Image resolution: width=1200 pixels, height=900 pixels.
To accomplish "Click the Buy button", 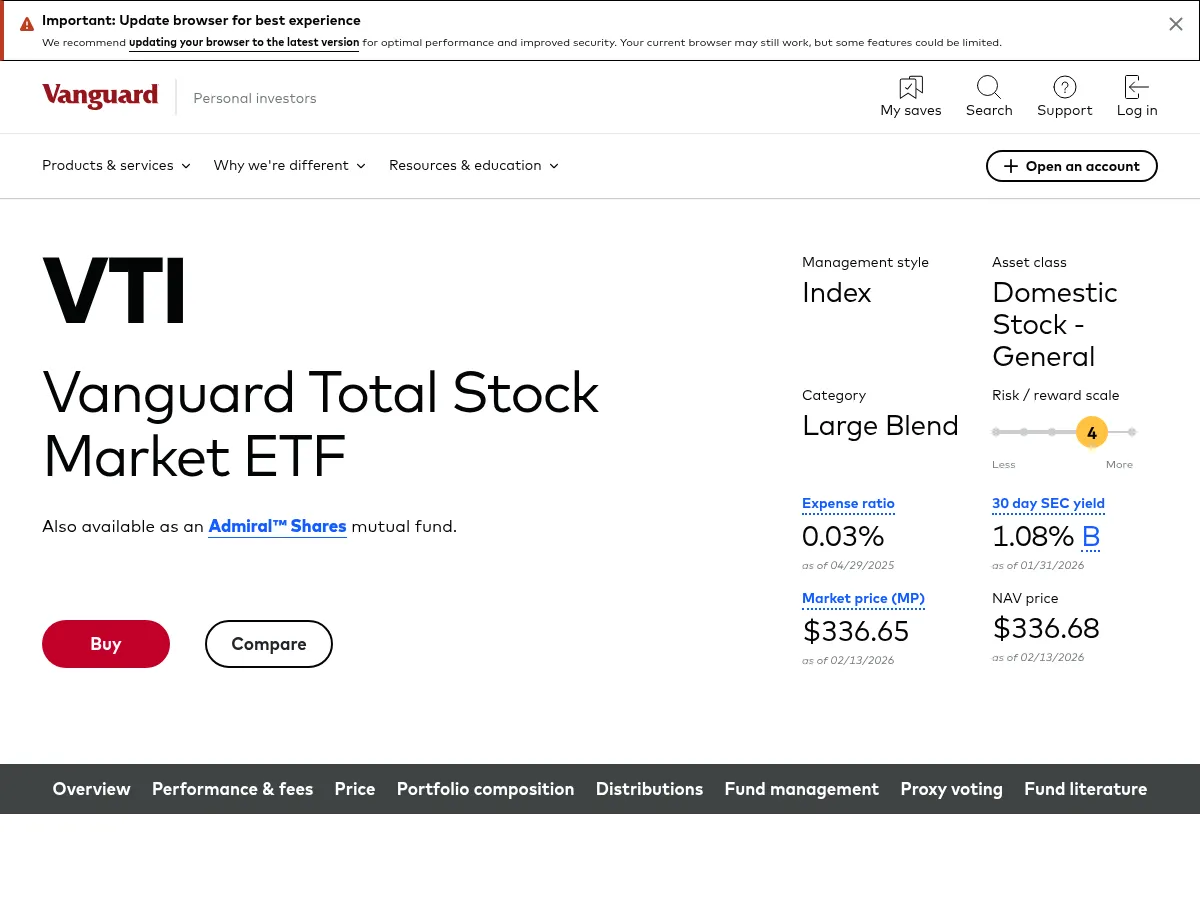I will [106, 643].
